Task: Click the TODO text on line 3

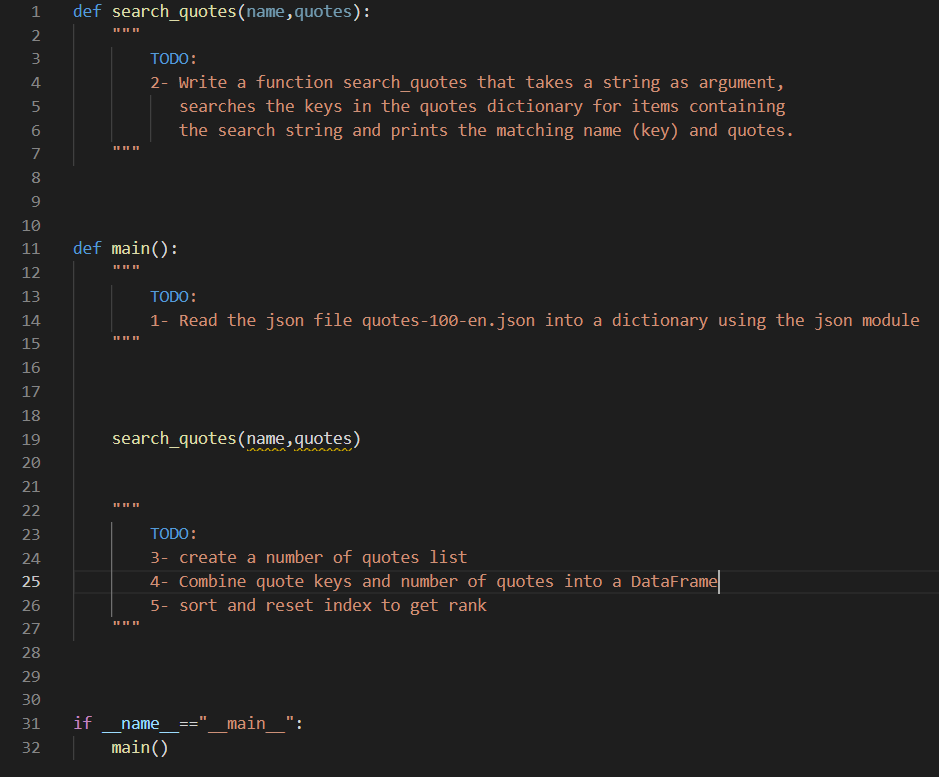Action: [x=169, y=58]
